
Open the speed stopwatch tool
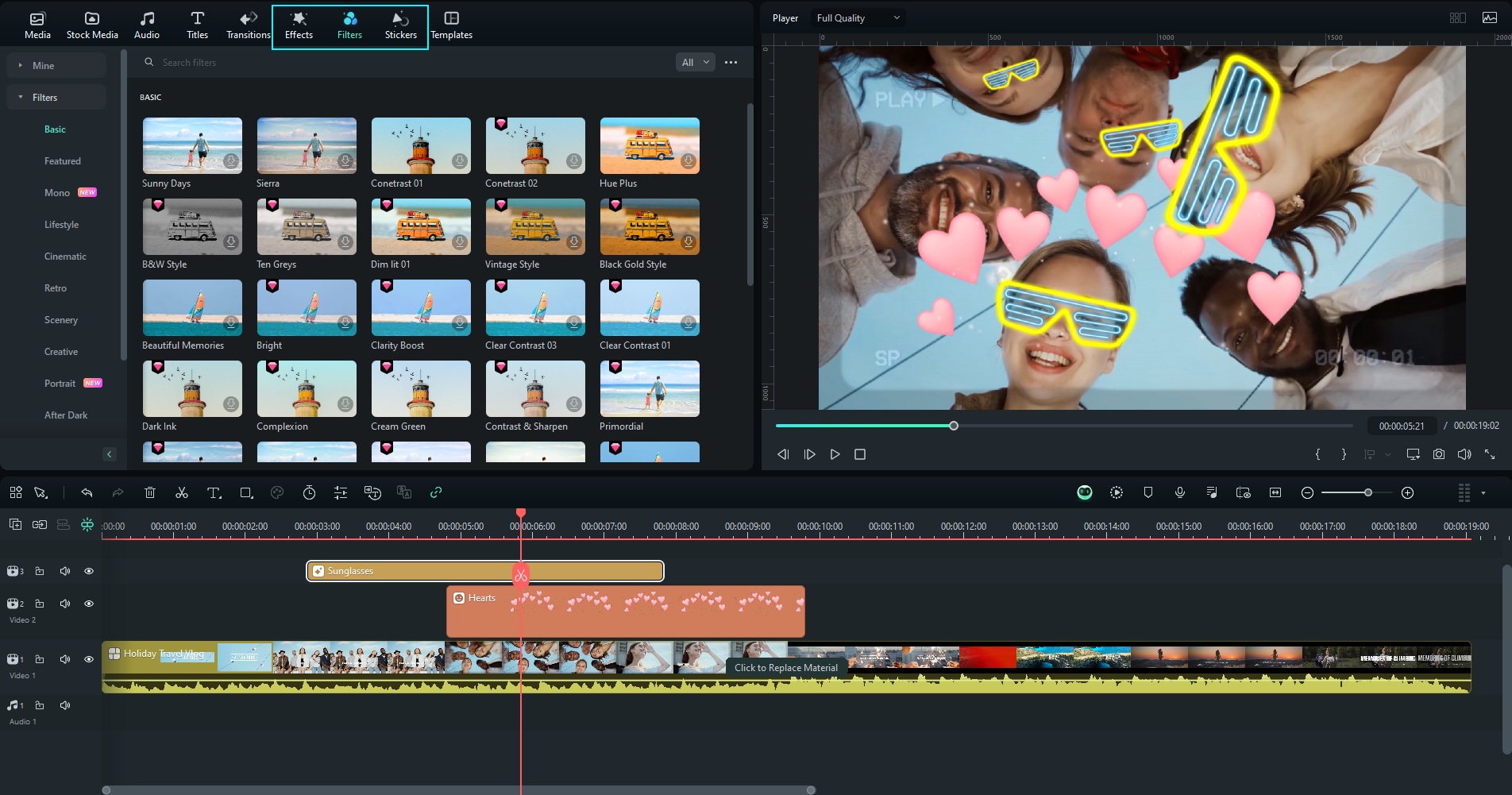click(x=309, y=492)
